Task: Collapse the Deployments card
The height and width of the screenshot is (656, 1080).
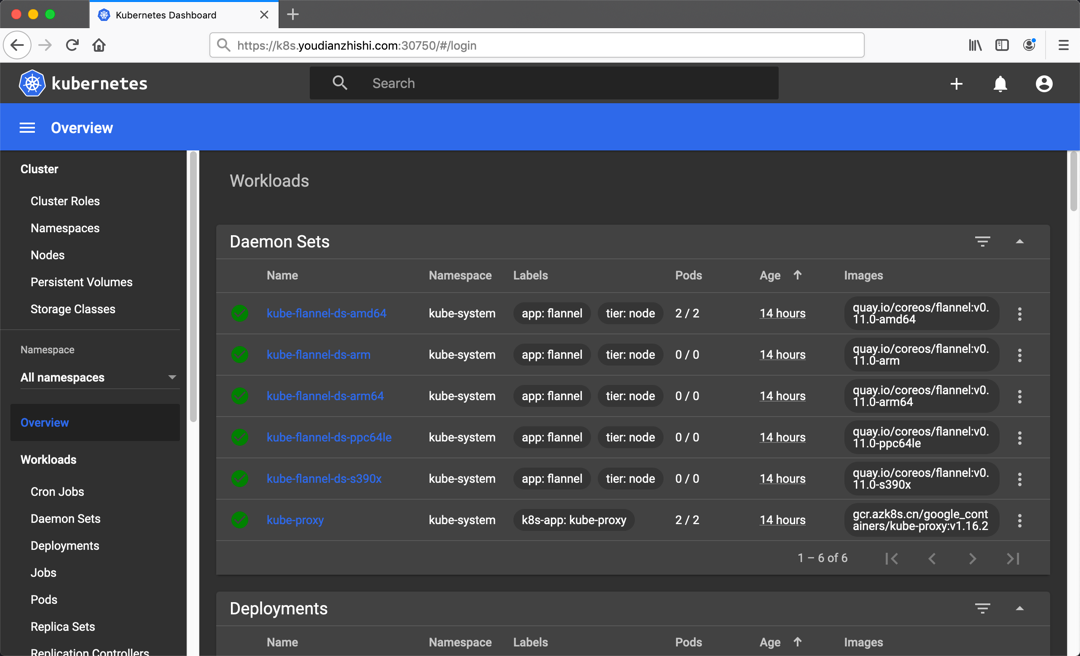Action: tap(1019, 608)
